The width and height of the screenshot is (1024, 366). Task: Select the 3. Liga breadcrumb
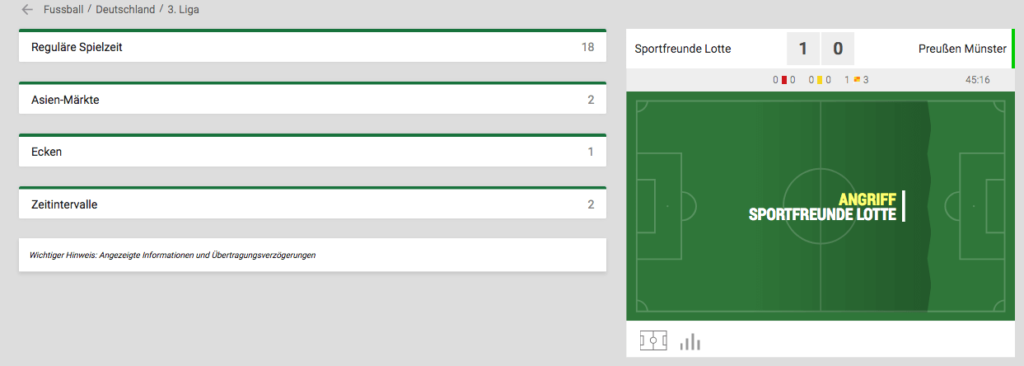tap(183, 10)
